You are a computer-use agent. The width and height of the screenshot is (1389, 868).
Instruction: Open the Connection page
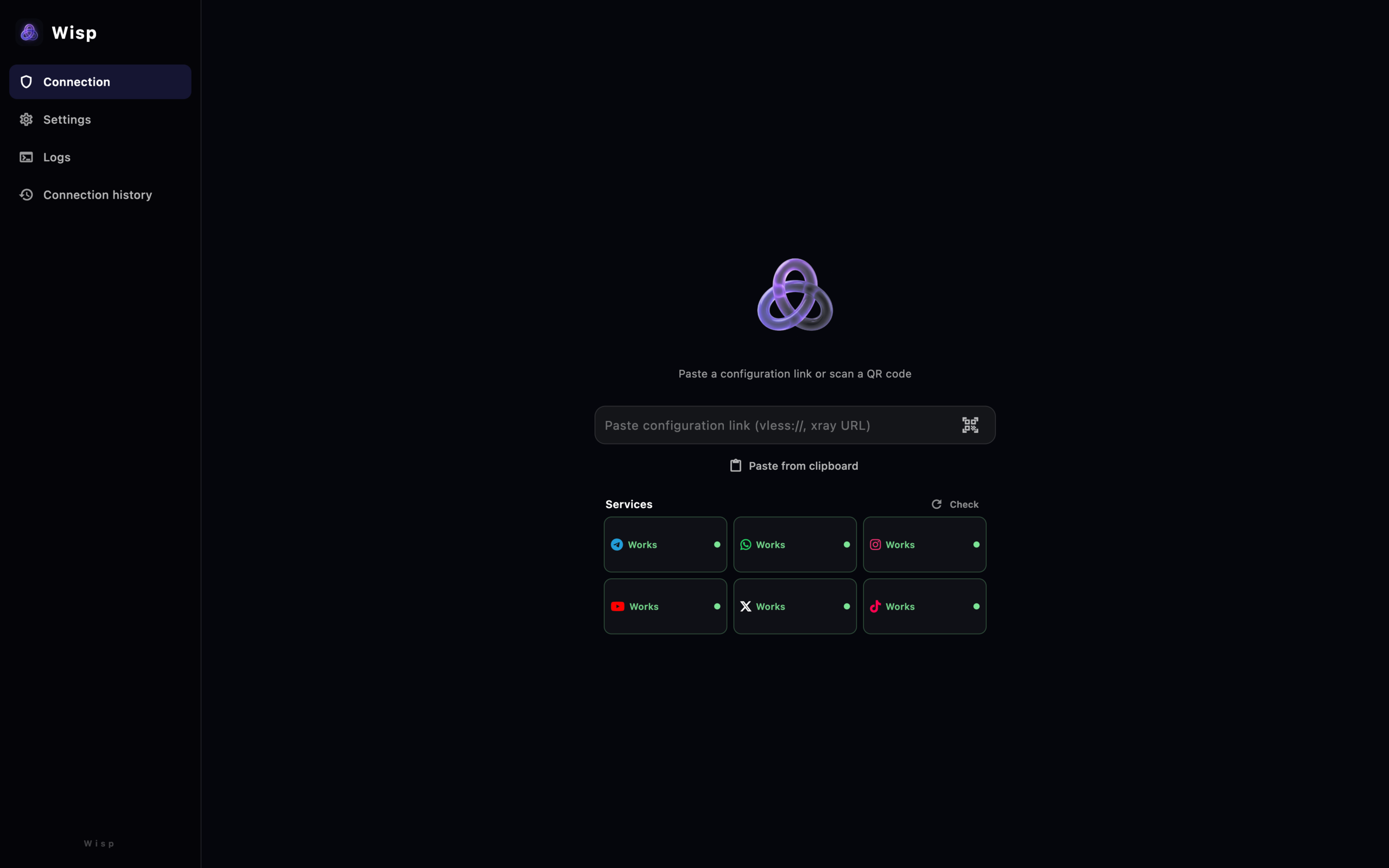click(x=100, y=81)
